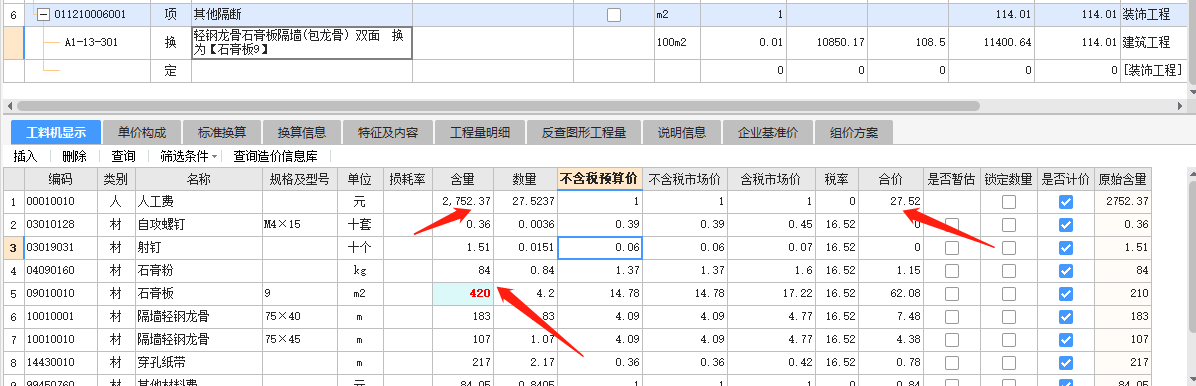
Task: Click the 27.5237 数量 cell
Action: (525, 202)
